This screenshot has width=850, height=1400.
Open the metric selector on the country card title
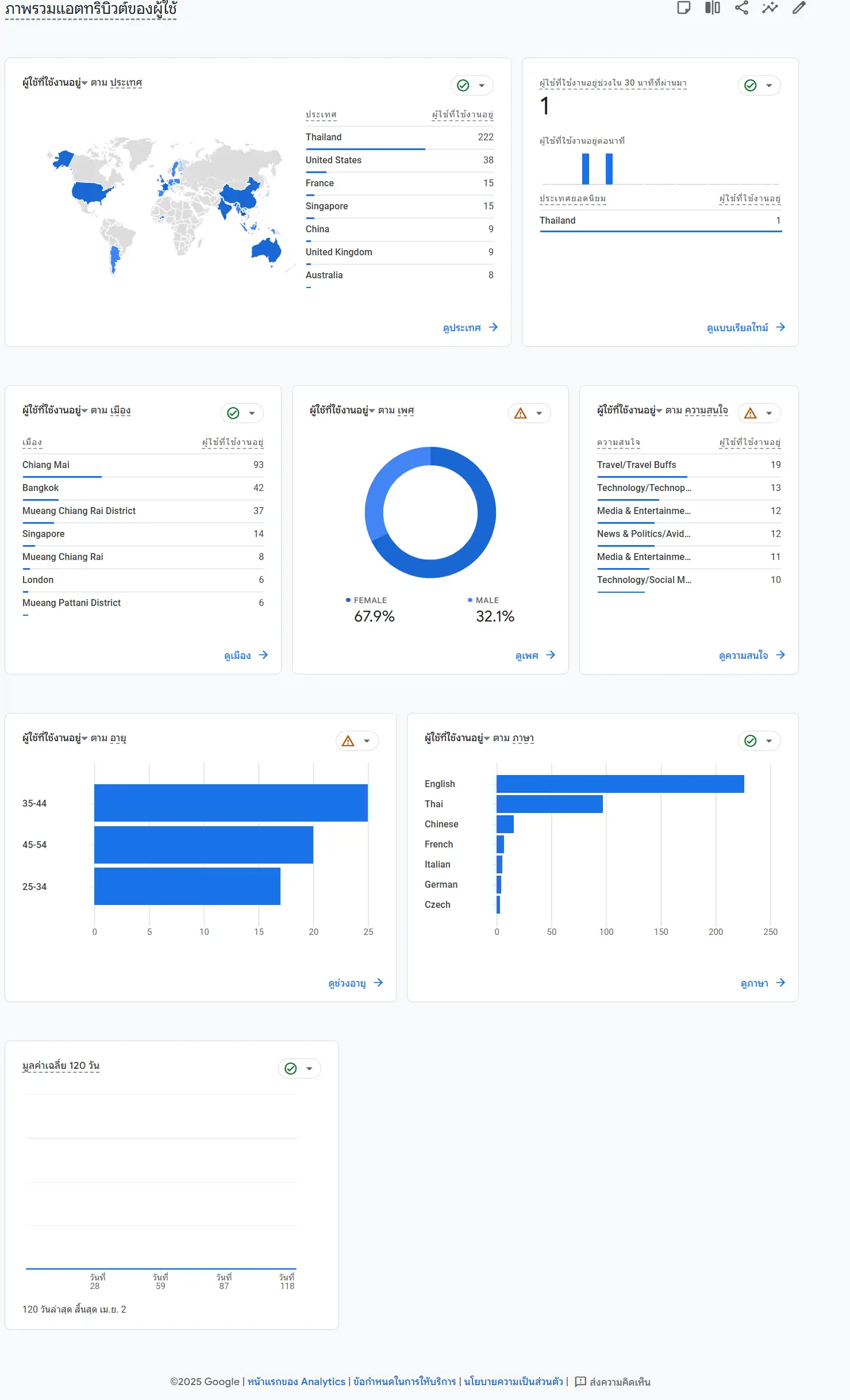pos(55,83)
